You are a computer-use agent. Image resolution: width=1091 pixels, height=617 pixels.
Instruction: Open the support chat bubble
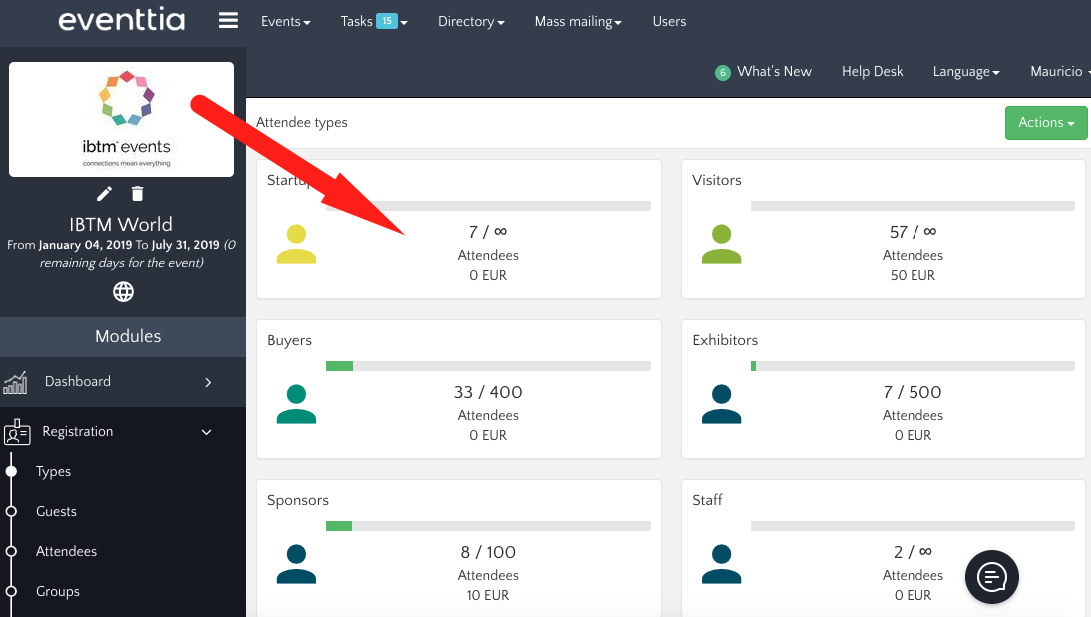(x=991, y=577)
